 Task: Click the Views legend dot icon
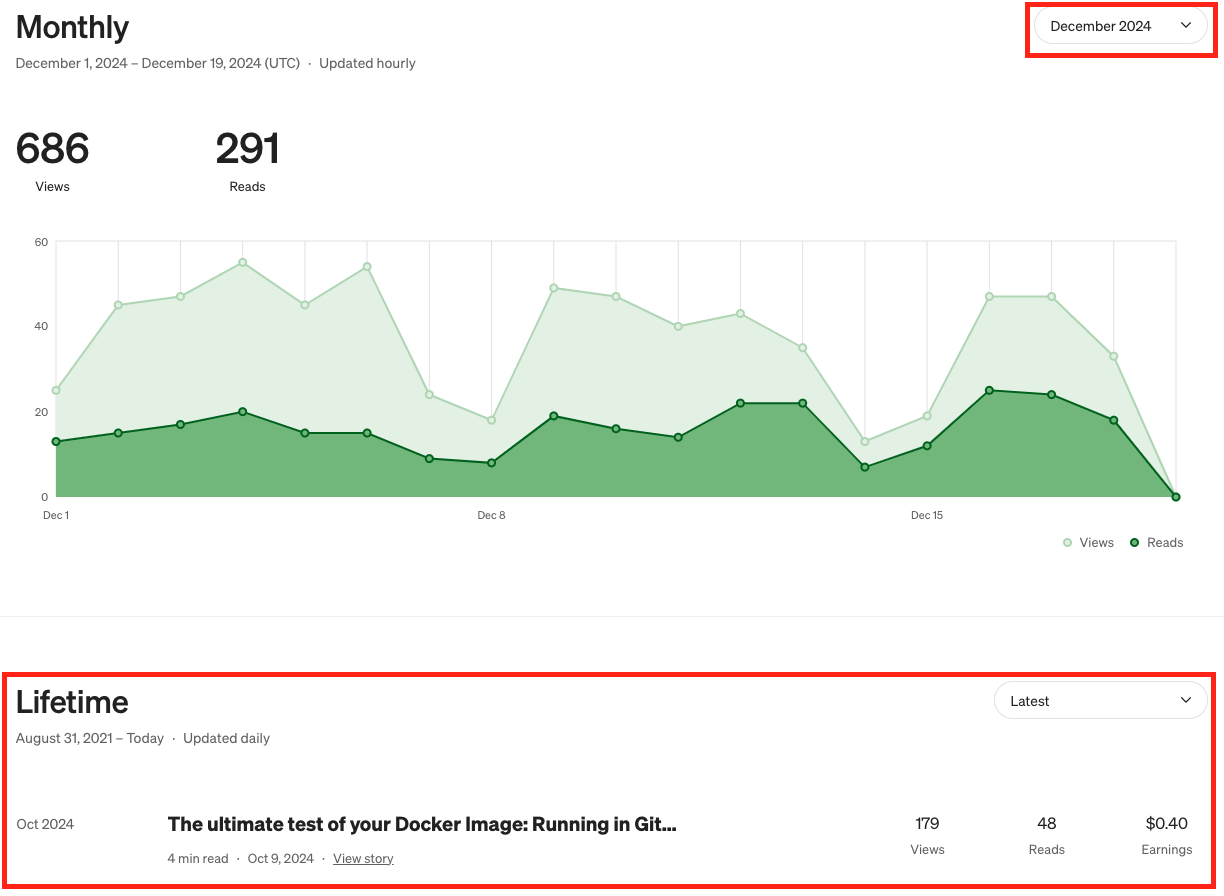1067,542
